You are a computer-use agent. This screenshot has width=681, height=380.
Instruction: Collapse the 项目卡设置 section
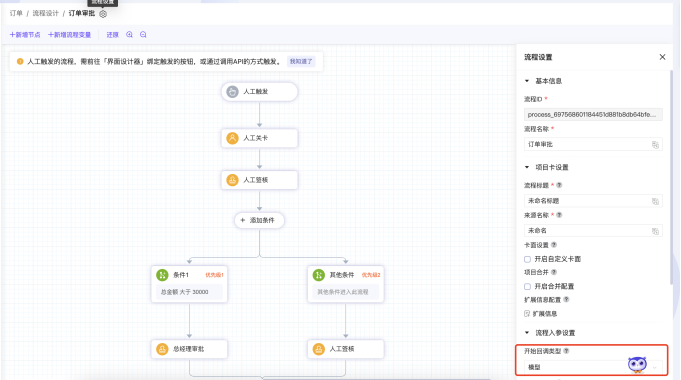point(527,167)
